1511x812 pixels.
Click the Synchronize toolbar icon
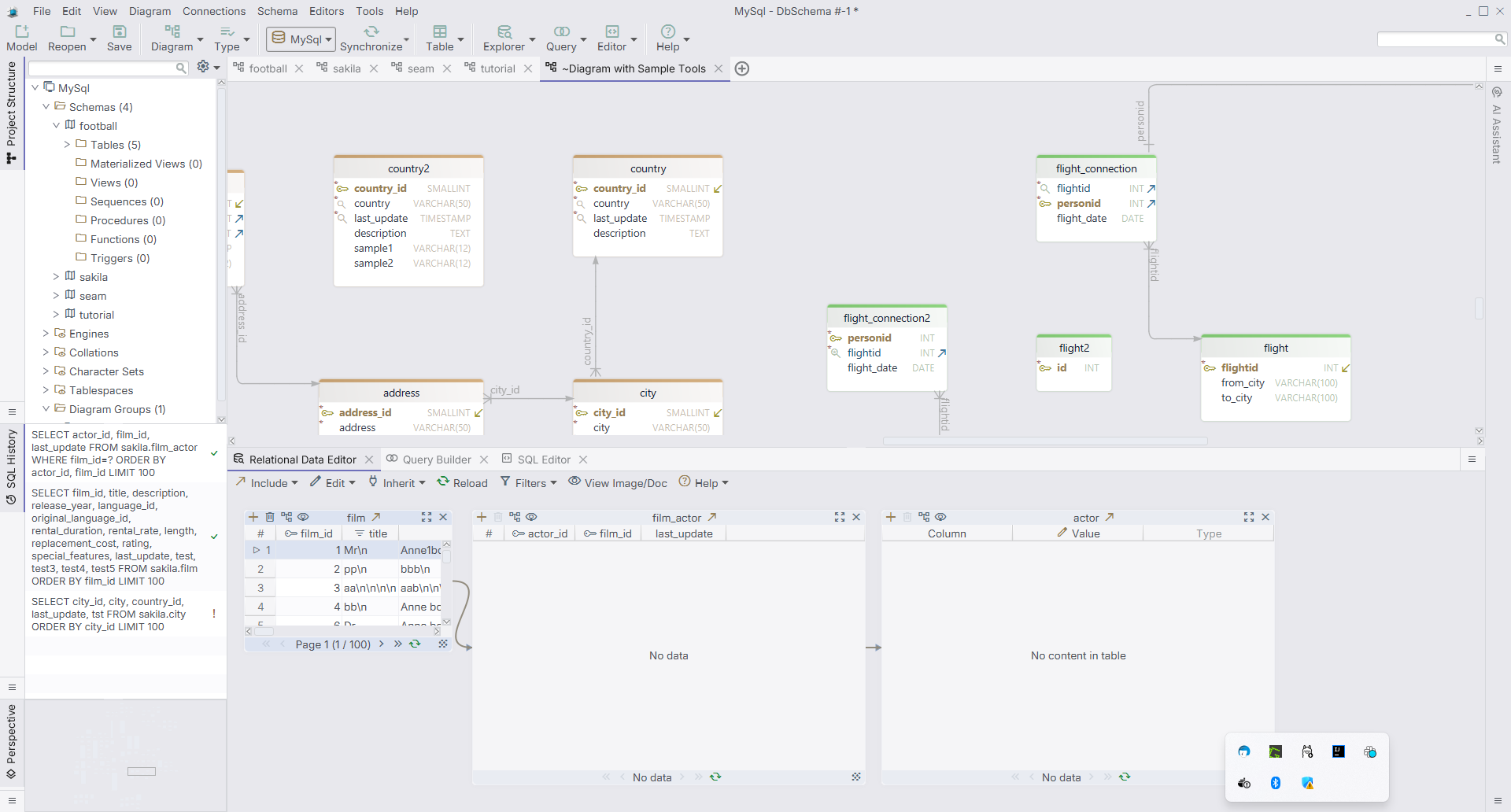[x=371, y=31]
